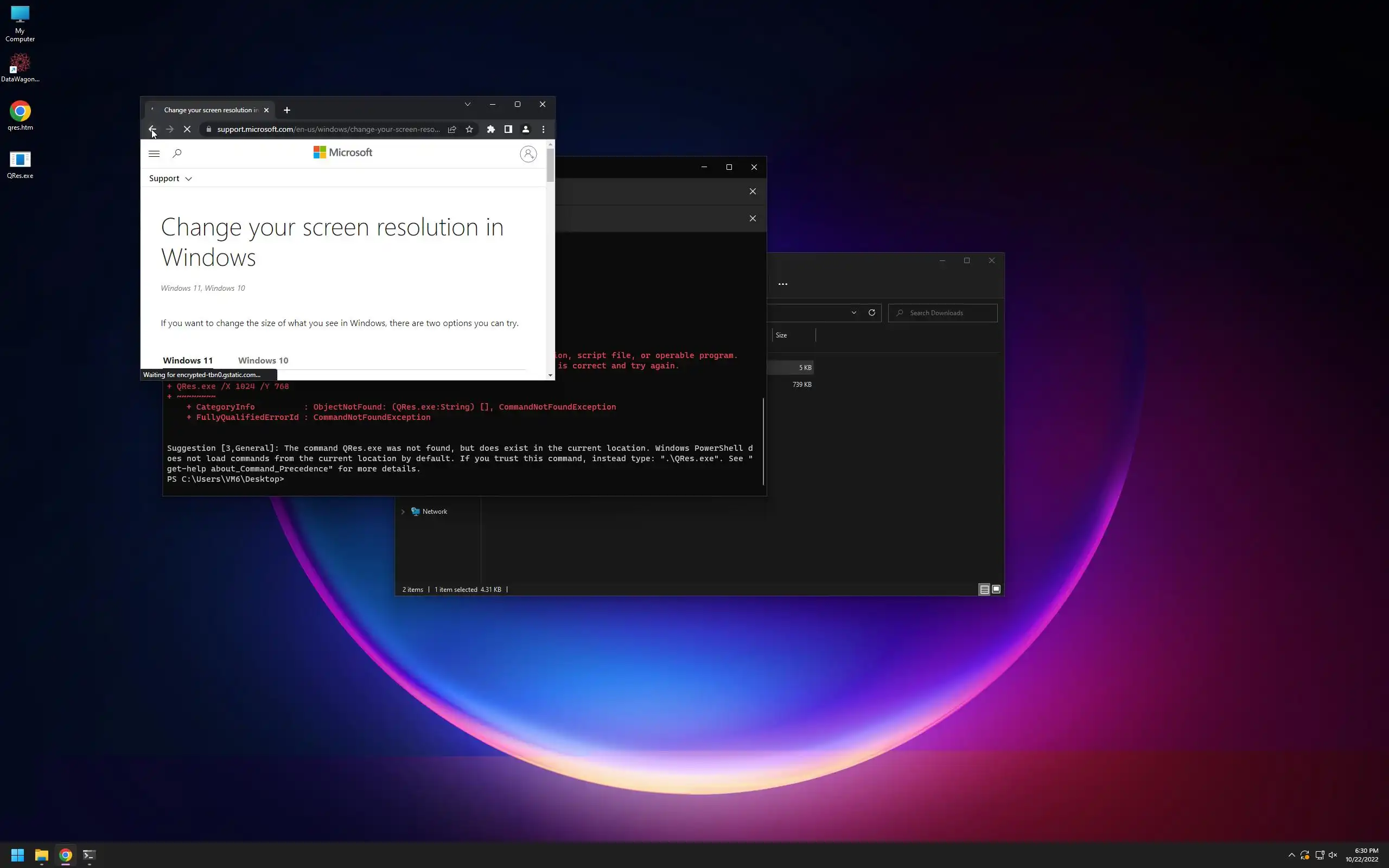Switch Explorer to large thumbnails view
The width and height of the screenshot is (1389, 868).
996,589
